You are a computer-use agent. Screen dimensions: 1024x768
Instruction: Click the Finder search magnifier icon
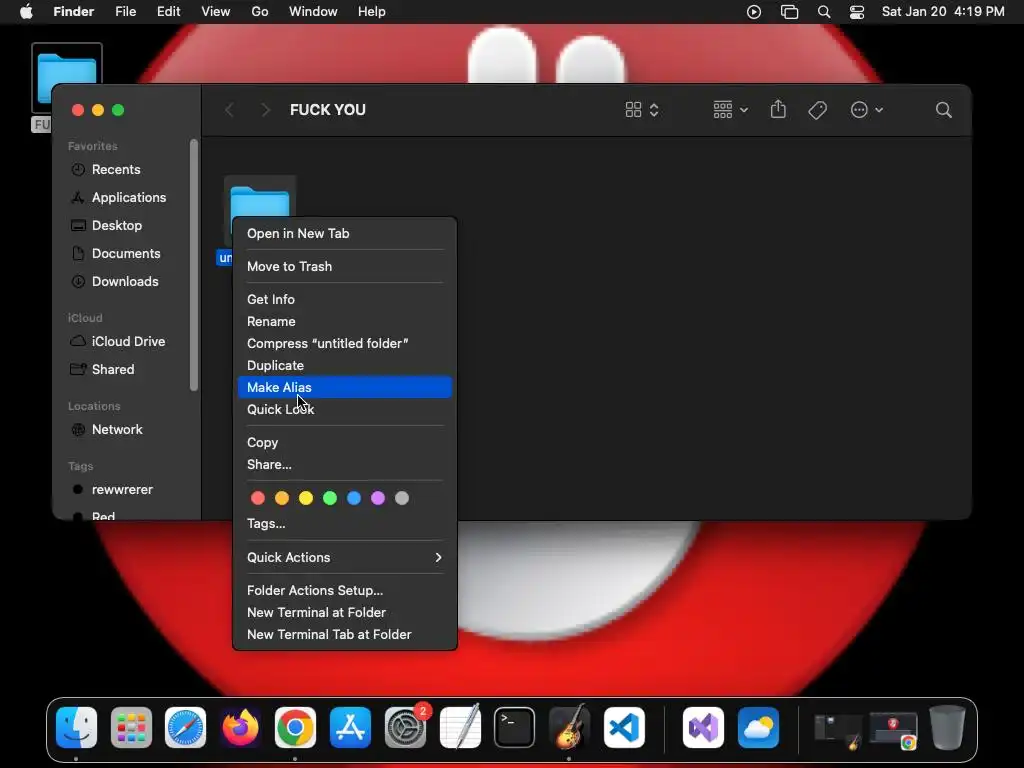click(x=943, y=110)
